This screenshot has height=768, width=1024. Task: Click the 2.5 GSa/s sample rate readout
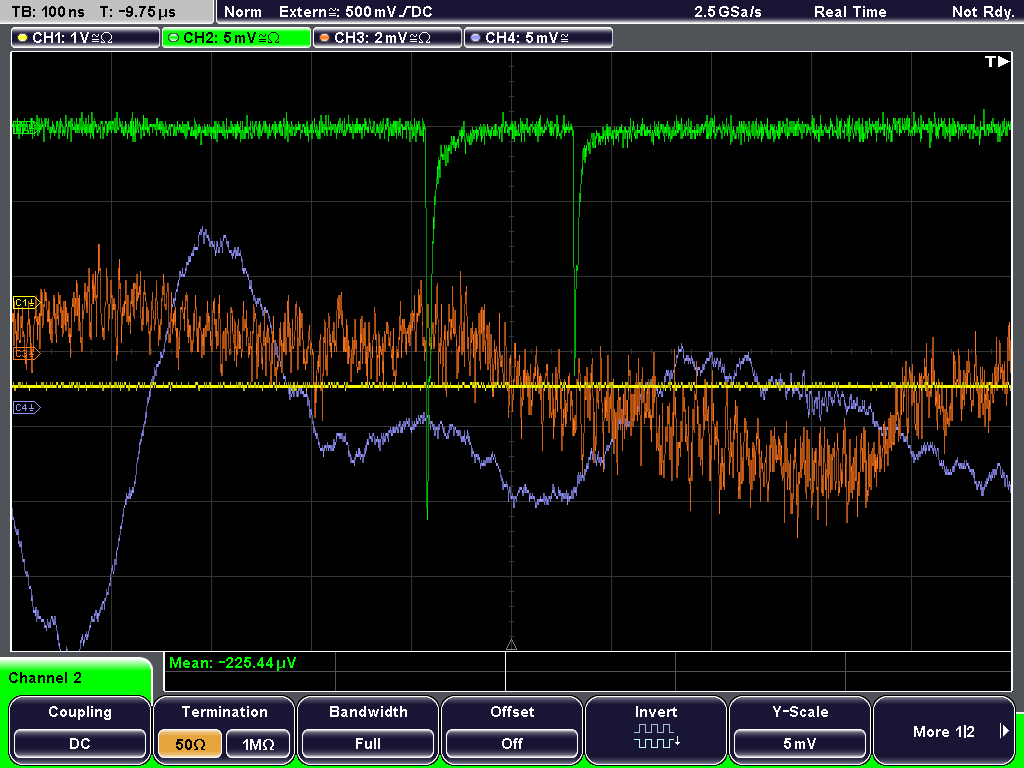tap(728, 12)
